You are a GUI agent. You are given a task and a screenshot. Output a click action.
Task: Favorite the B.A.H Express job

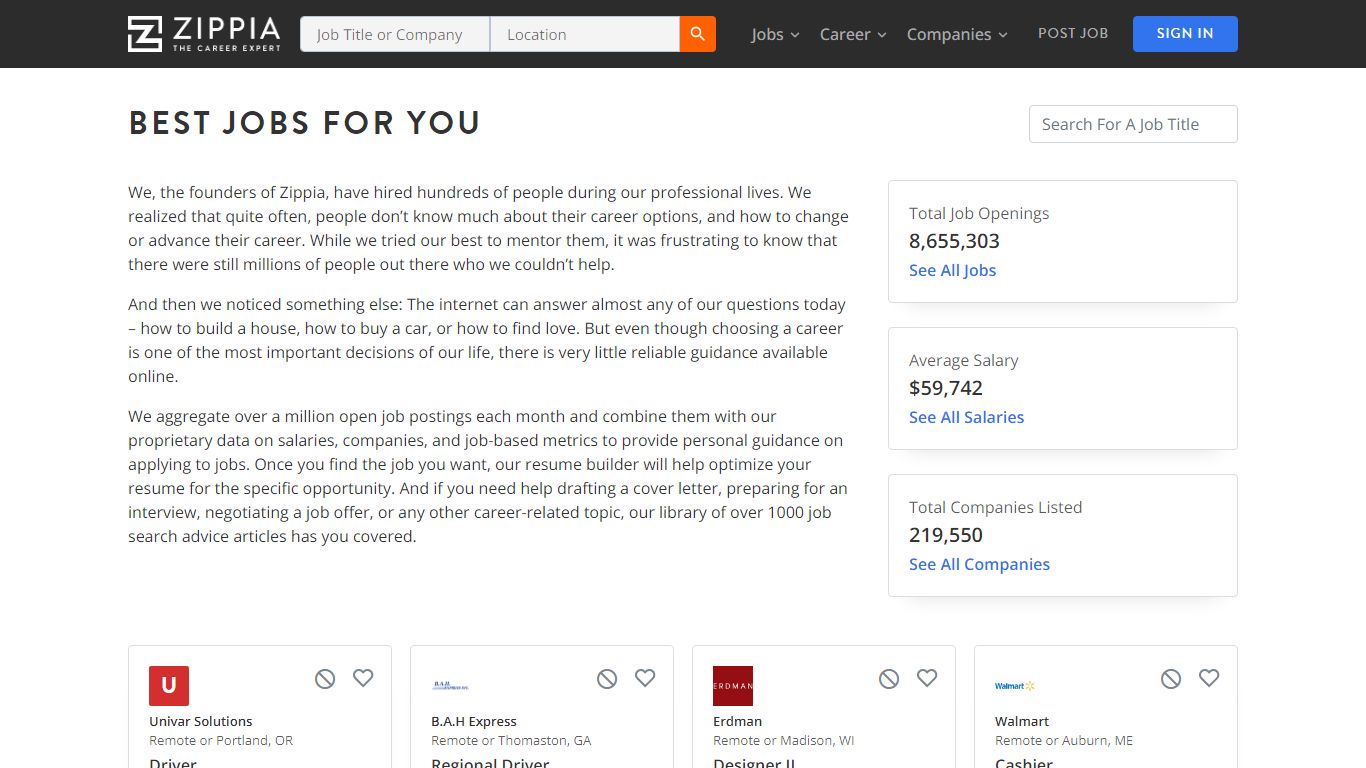pos(645,678)
